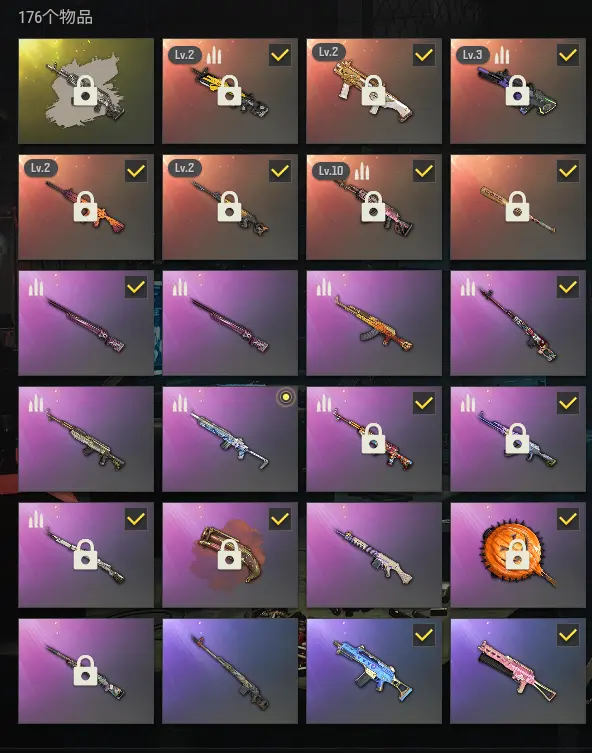Uncheck the pumpkin item checkbox

click(568, 519)
